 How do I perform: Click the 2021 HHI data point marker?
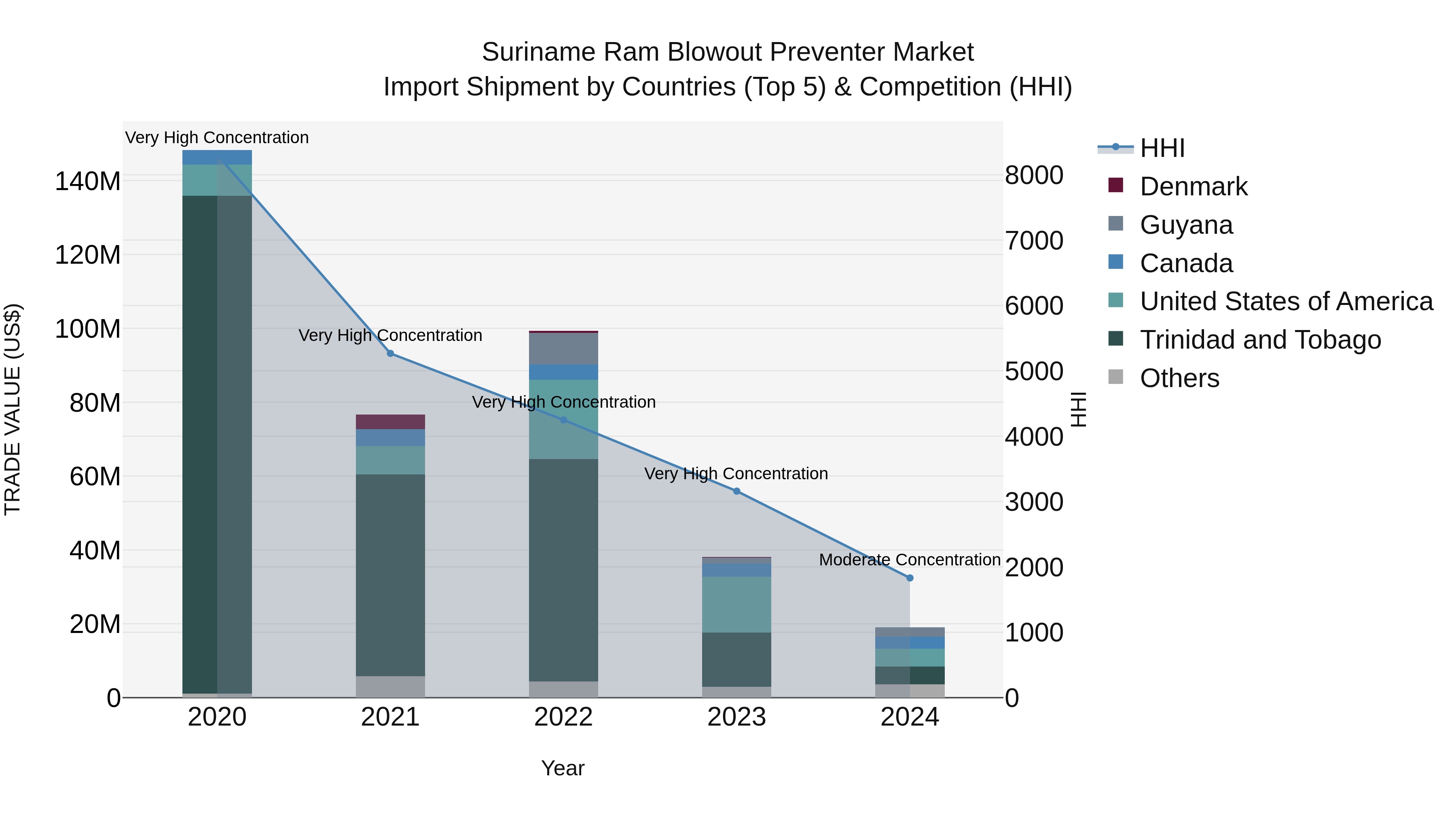click(390, 353)
